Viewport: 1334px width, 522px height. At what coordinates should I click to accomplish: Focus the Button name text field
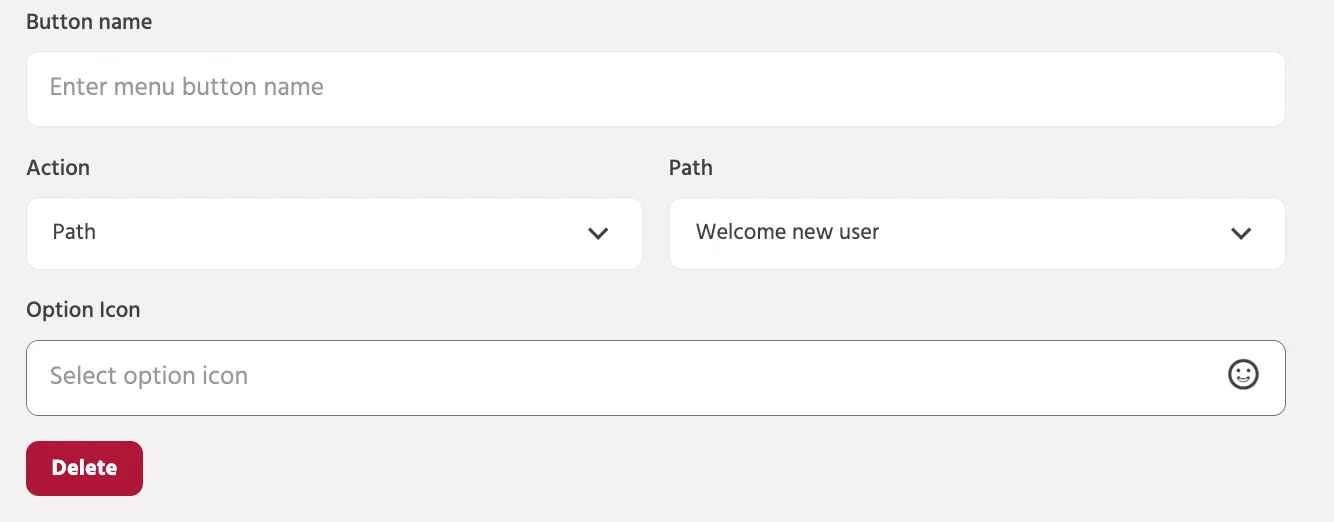click(656, 88)
